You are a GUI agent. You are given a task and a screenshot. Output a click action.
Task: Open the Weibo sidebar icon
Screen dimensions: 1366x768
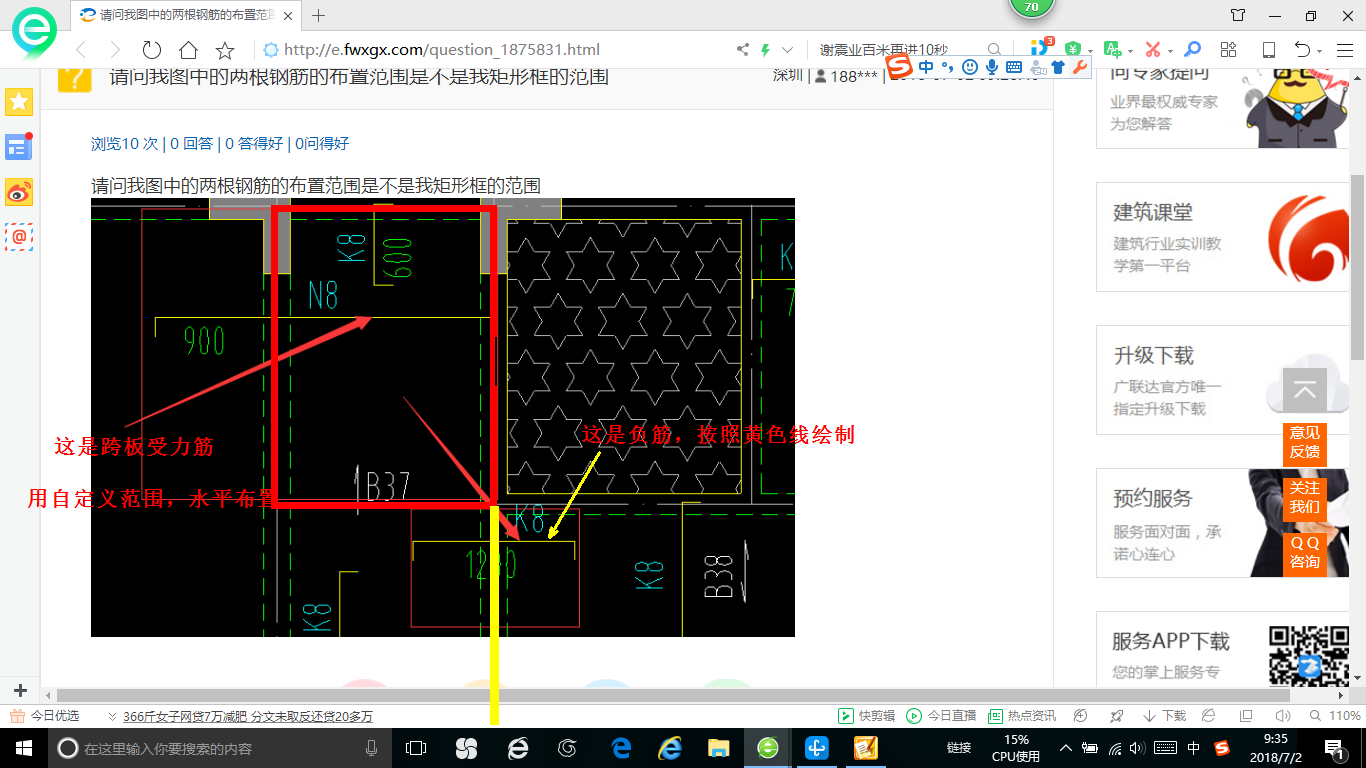coord(19,191)
